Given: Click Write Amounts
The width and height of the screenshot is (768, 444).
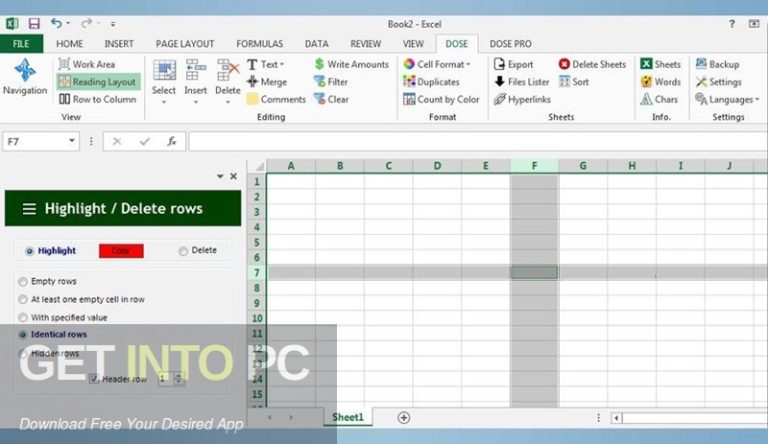Looking at the screenshot, I should 351,64.
